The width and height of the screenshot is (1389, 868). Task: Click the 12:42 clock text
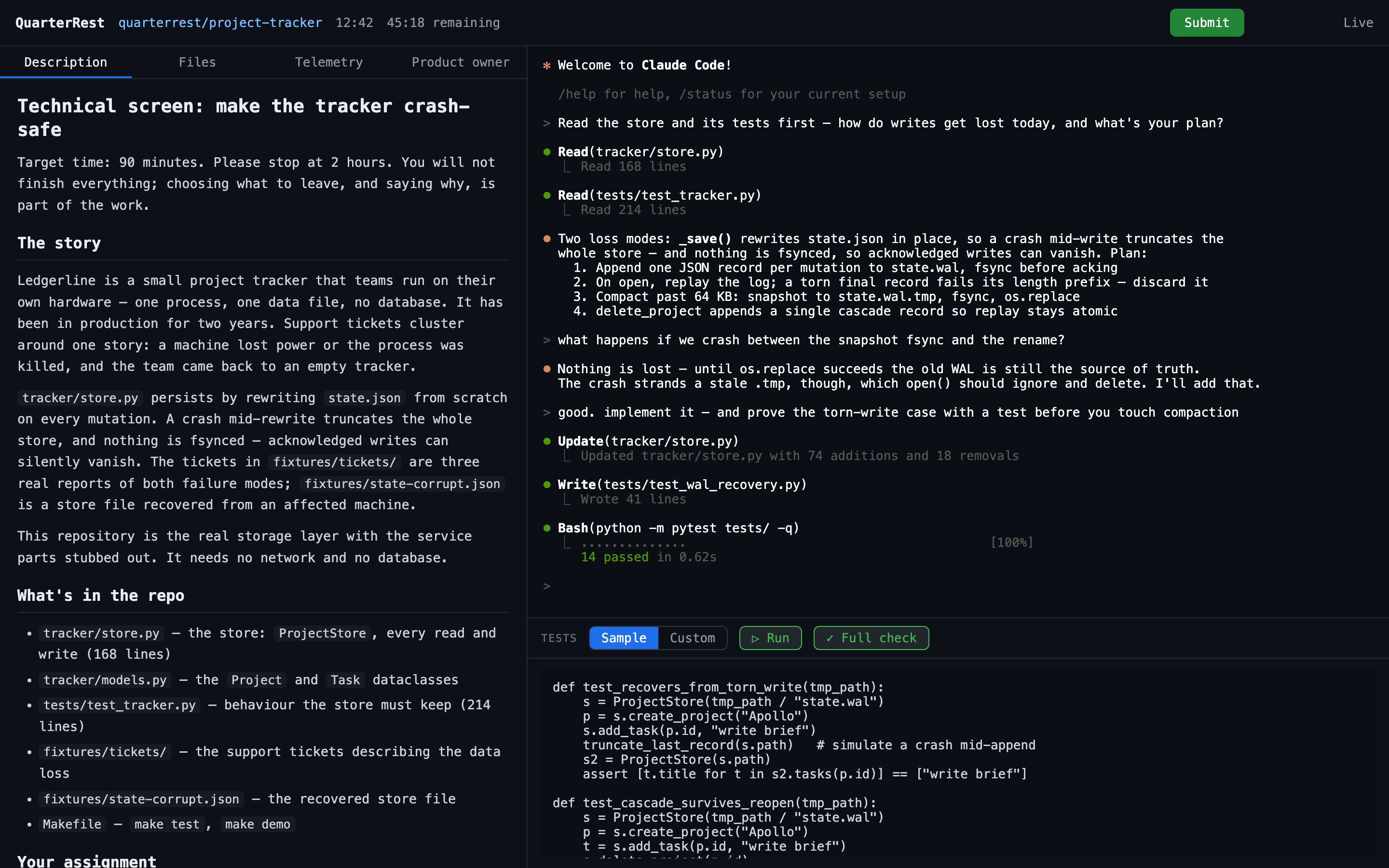354,22
